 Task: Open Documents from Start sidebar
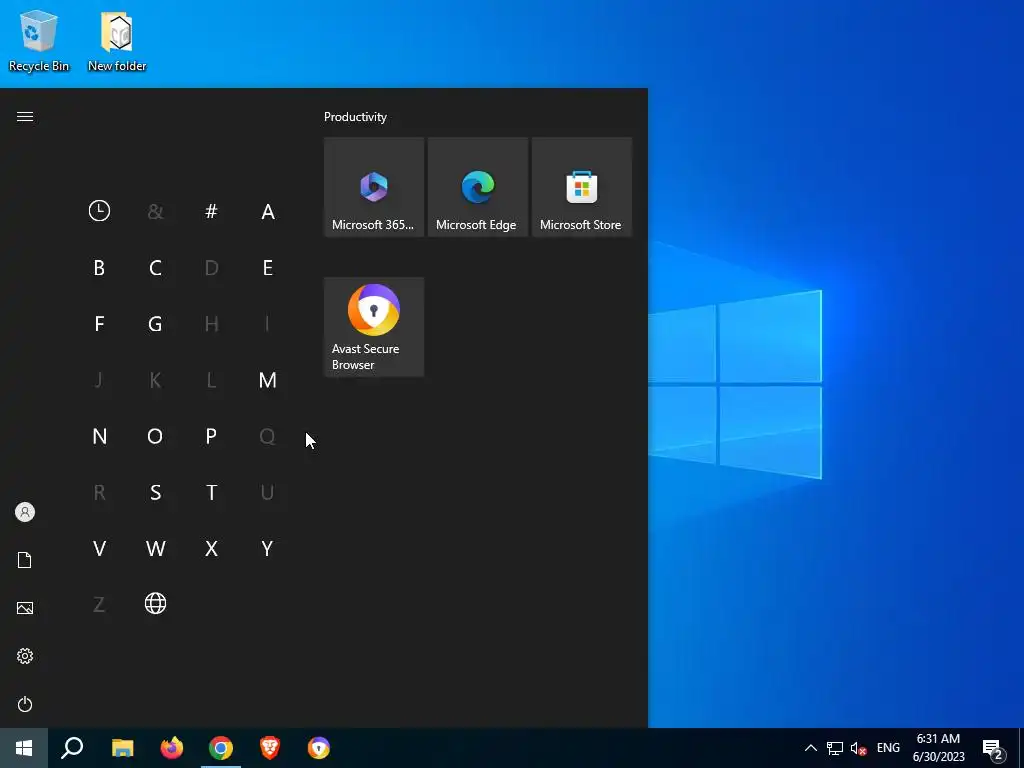tap(25, 560)
